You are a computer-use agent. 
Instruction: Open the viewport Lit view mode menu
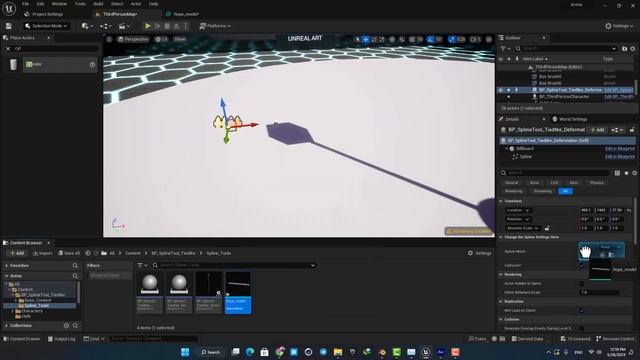click(162, 39)
